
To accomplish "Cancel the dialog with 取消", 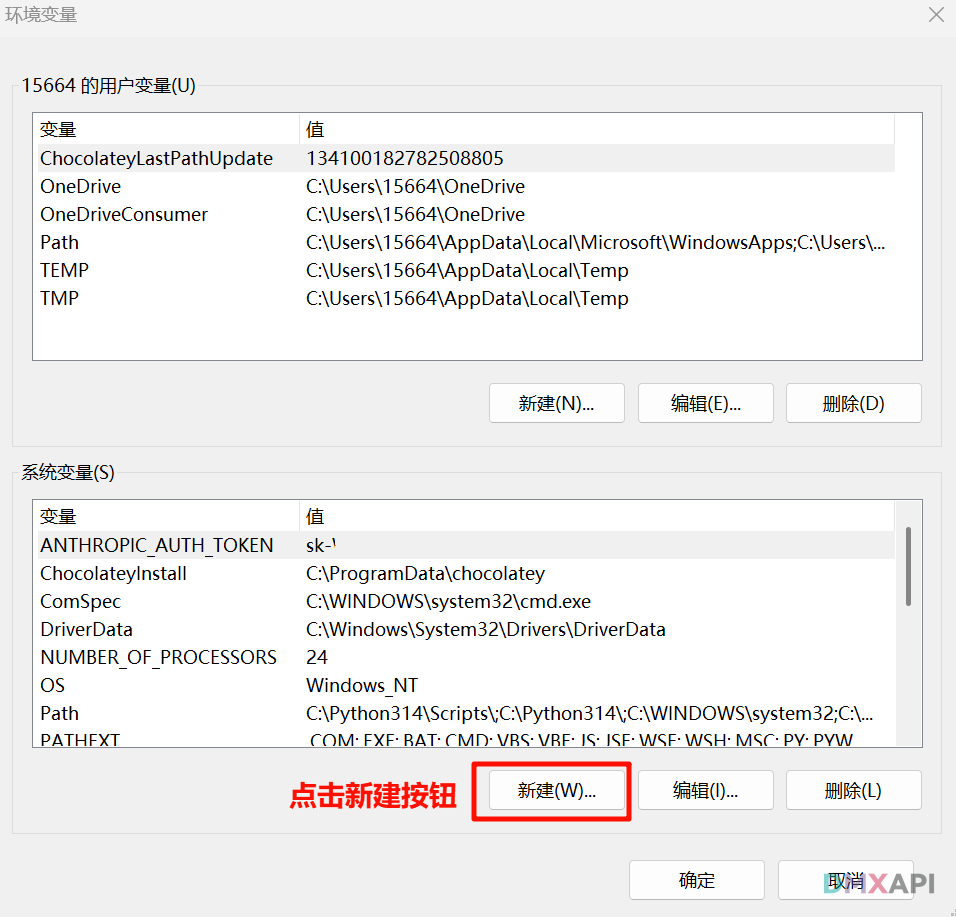I will coord(845,880).
